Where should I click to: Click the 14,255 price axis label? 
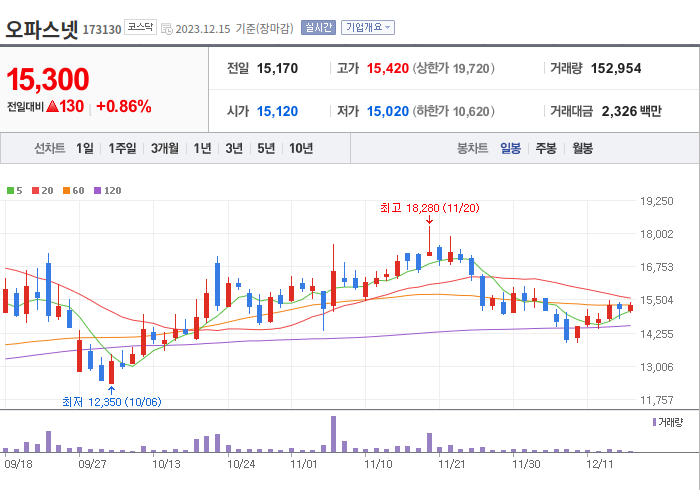(657, 334)
